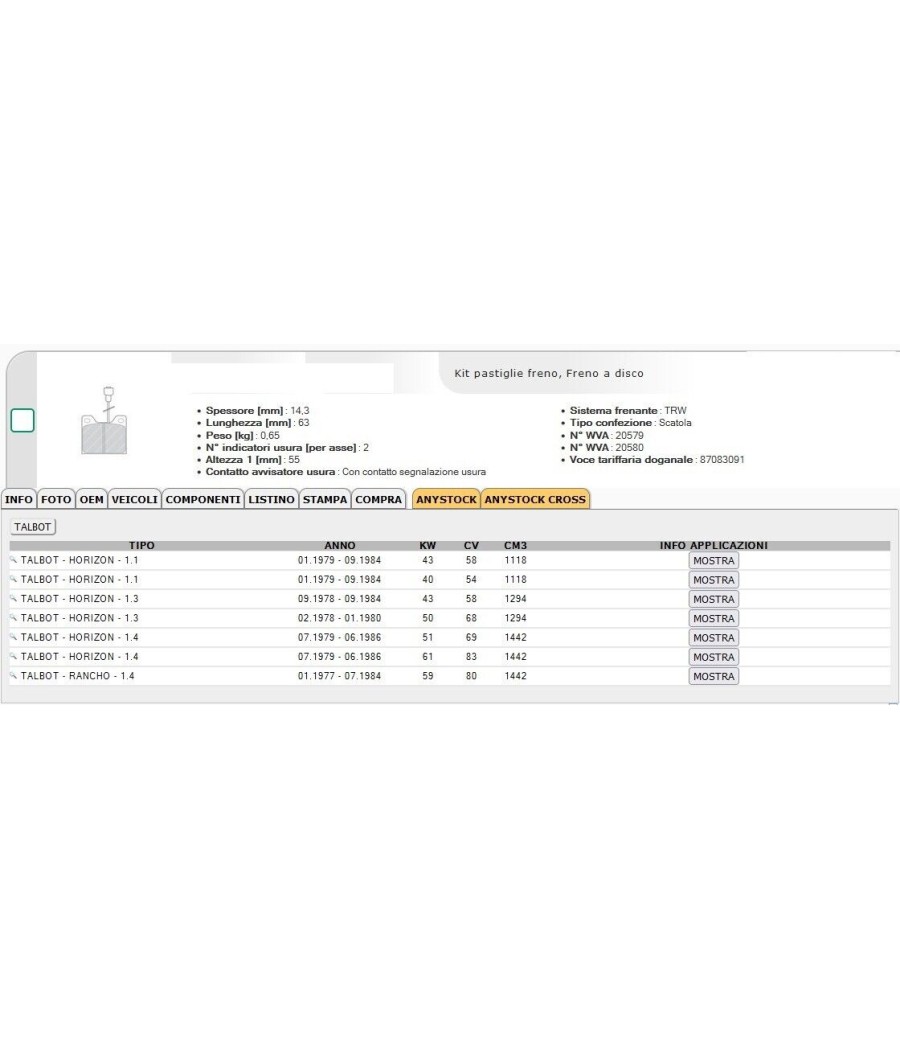This screenshot has height=1050, width=900.
Task: Open the ANYSTOCK CROSS tab
Action: tap(535, 500)
